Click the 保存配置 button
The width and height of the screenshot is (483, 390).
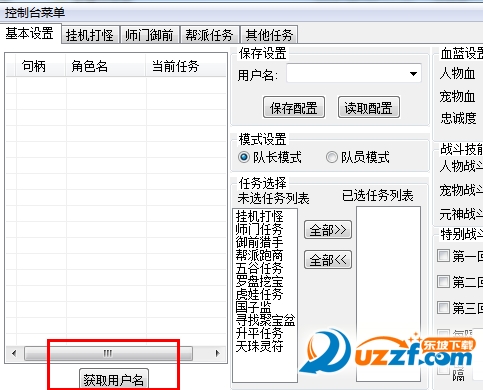pos(294,108)
